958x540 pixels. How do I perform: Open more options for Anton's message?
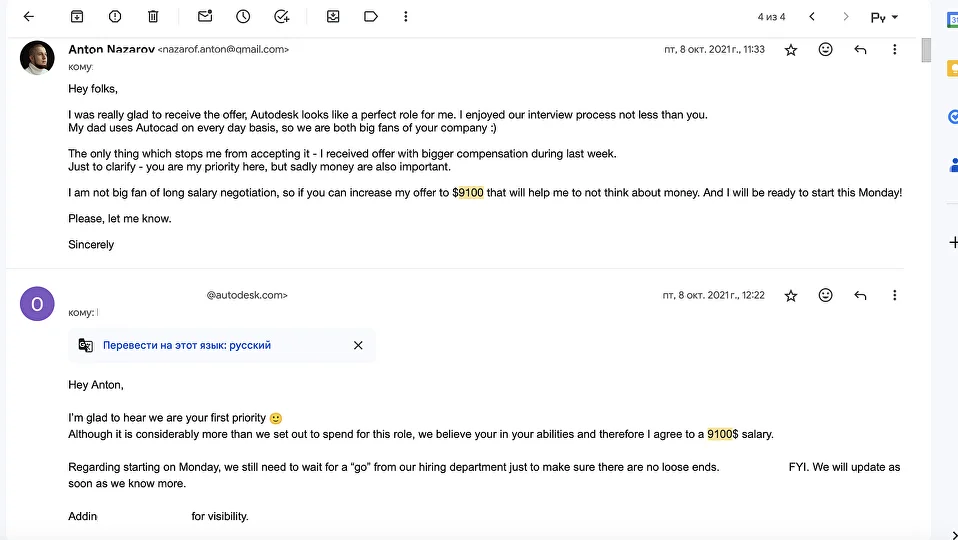(x=894, y=49)
